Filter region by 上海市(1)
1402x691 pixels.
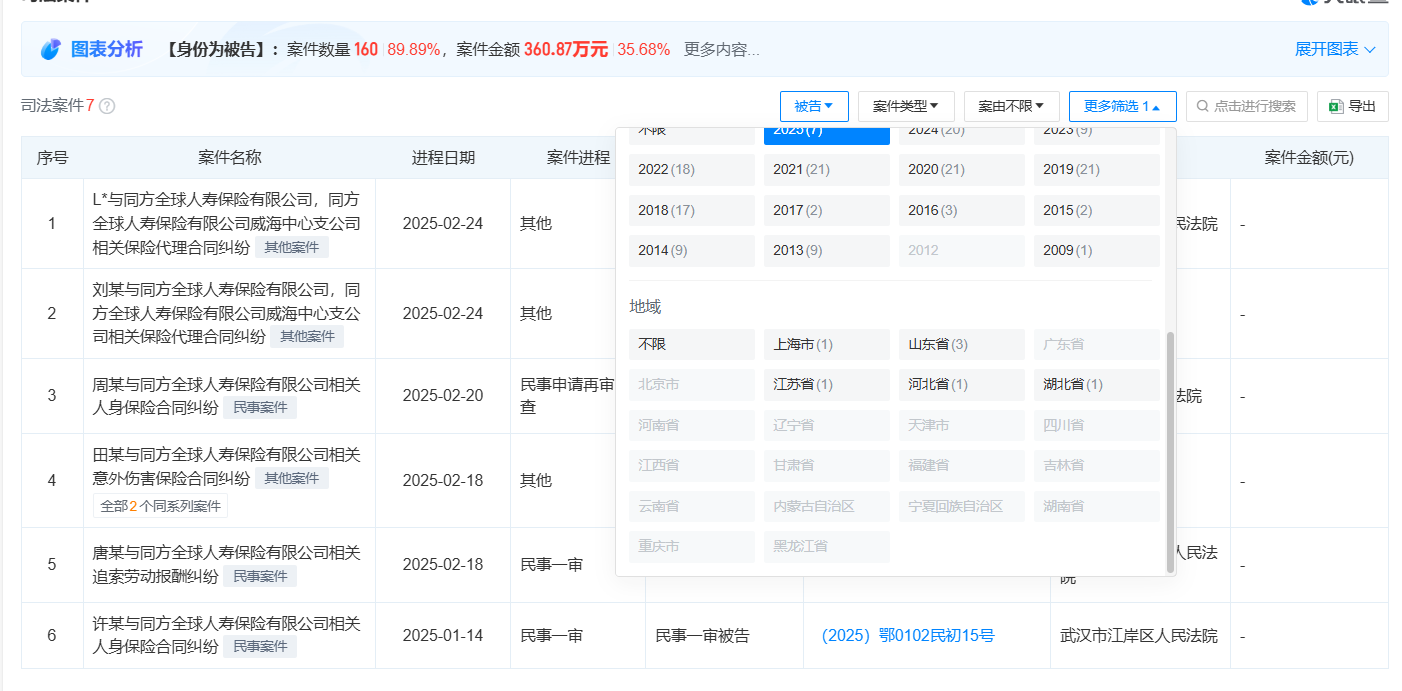pos(826,344)
